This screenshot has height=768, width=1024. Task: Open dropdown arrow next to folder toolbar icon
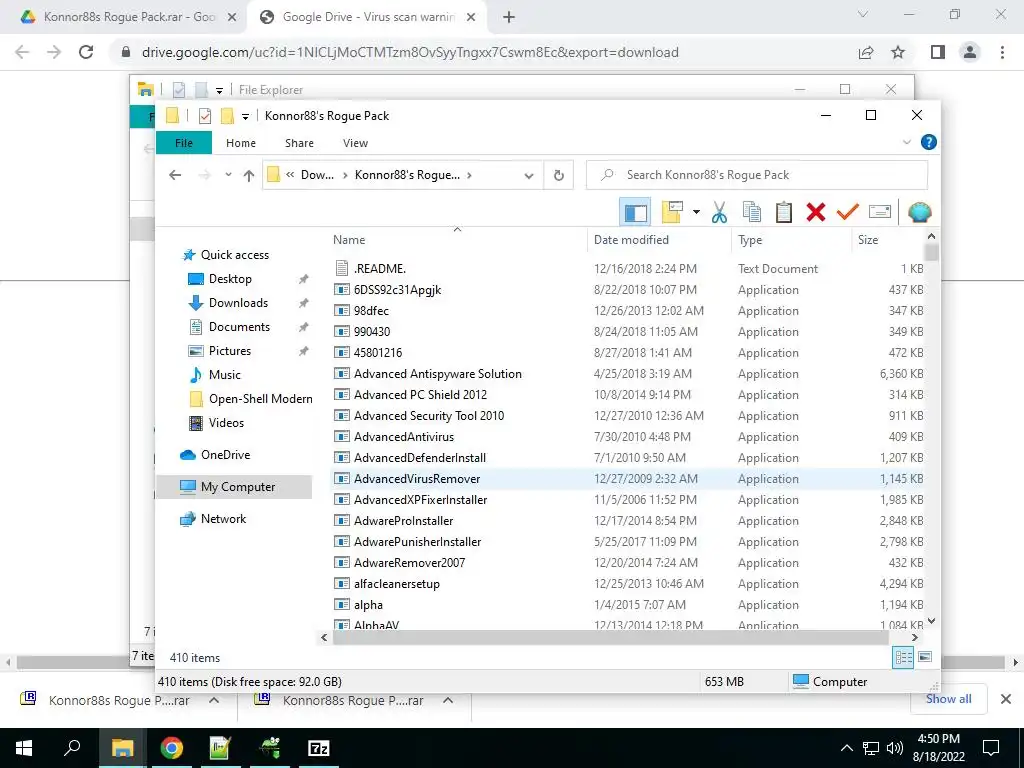click(x=696, y=212)
